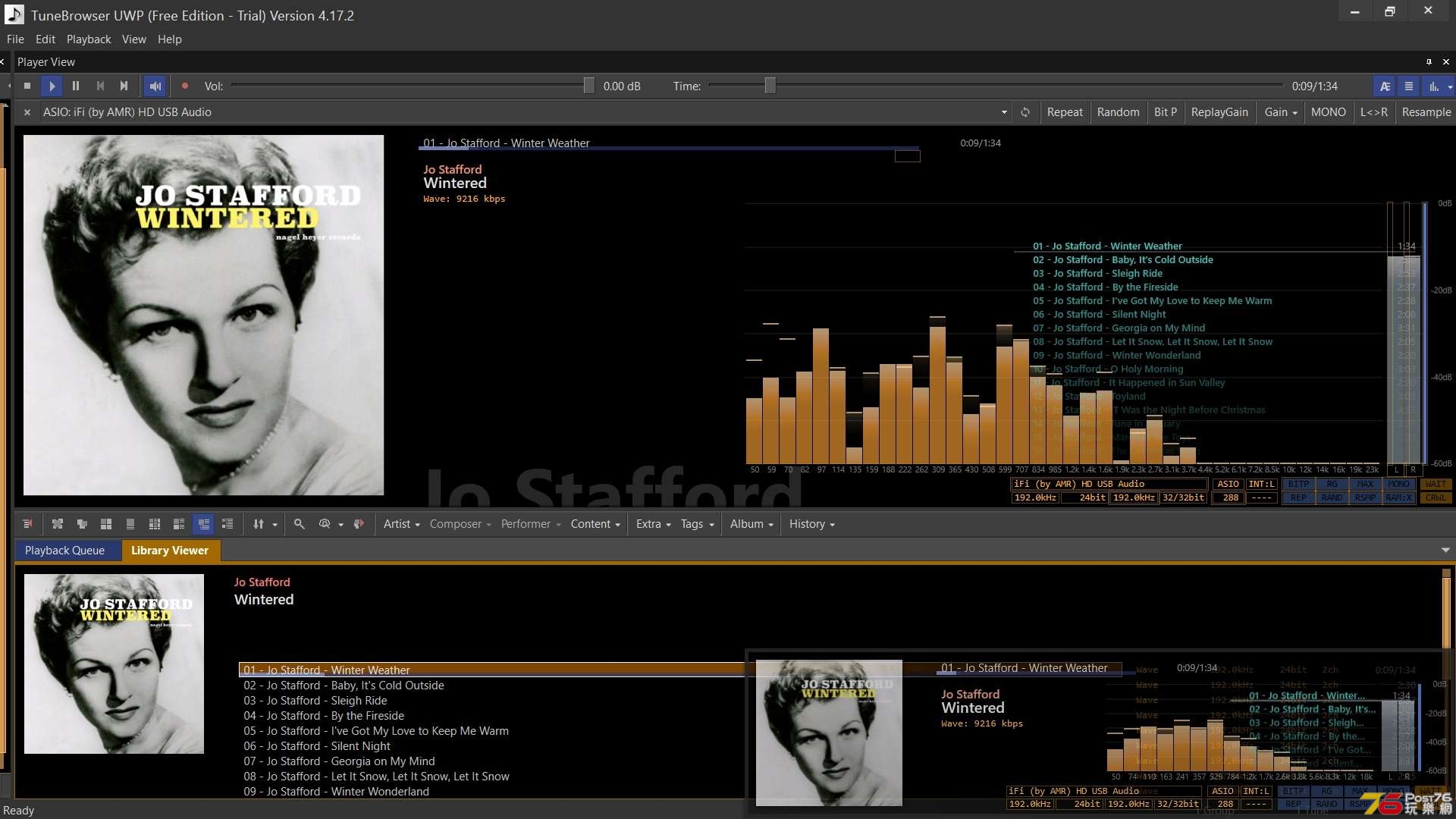Toggle MONO output
The width and height of the screenshot is (1456, 819).
click(x=1329, y=112)
